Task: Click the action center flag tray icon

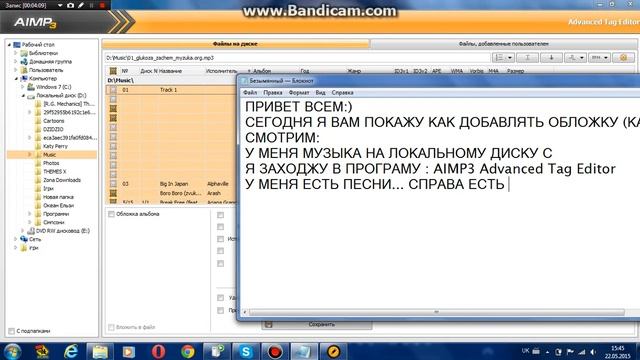Action: [x=570, y=352]
